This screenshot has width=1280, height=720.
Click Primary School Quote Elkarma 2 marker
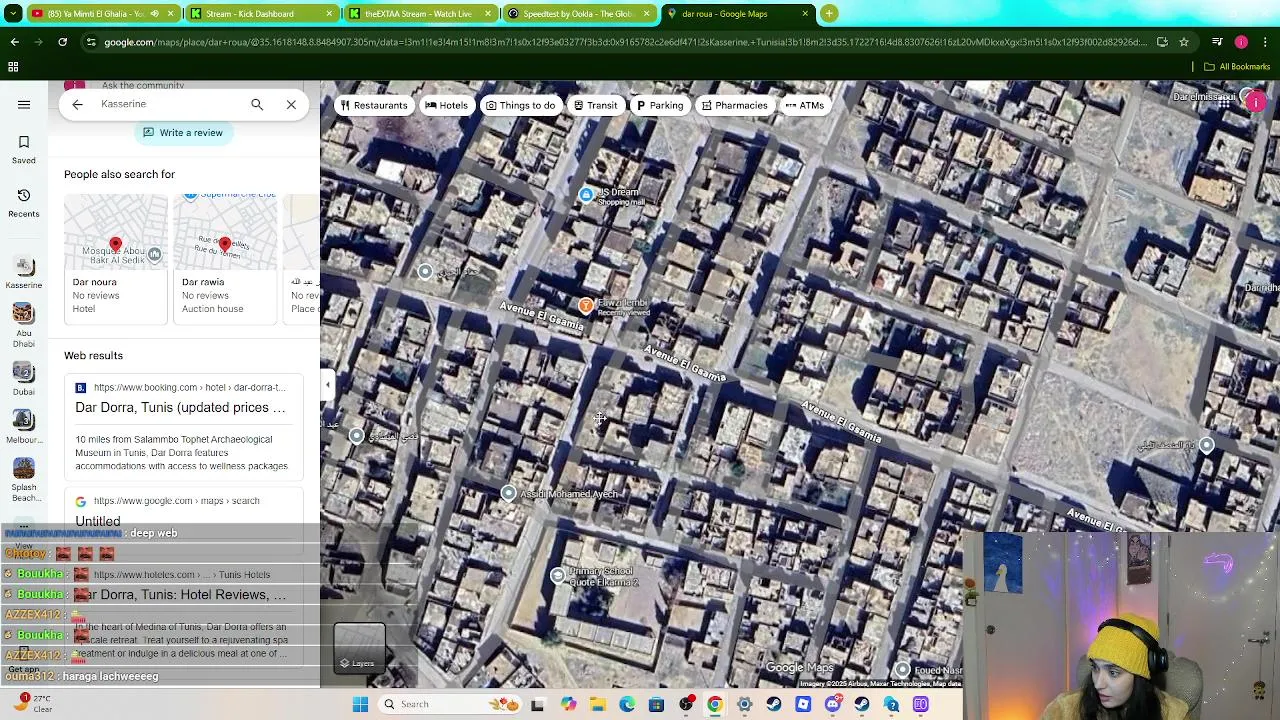pos(558,575)
